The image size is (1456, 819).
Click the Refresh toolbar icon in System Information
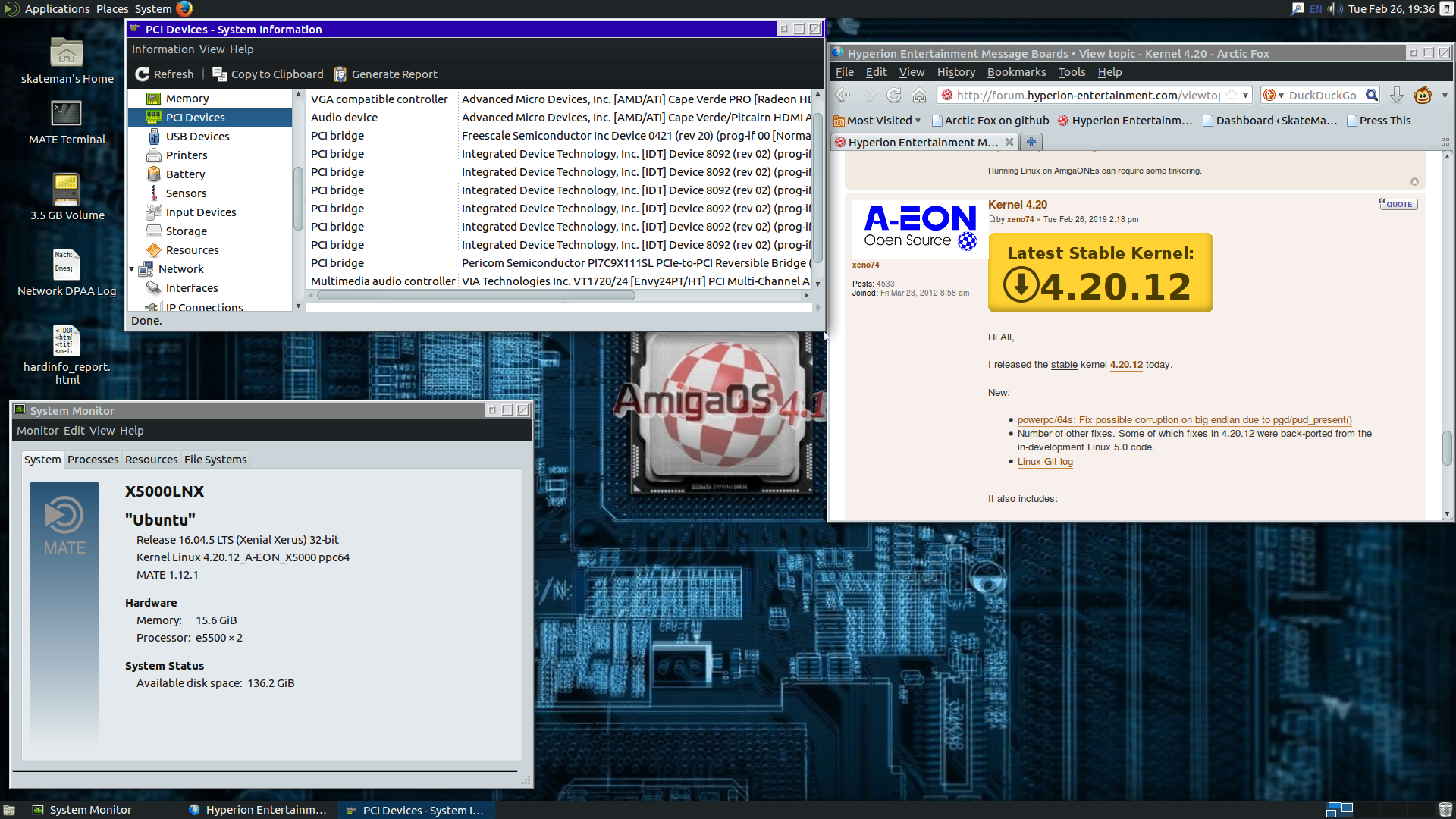click(142, 74)
